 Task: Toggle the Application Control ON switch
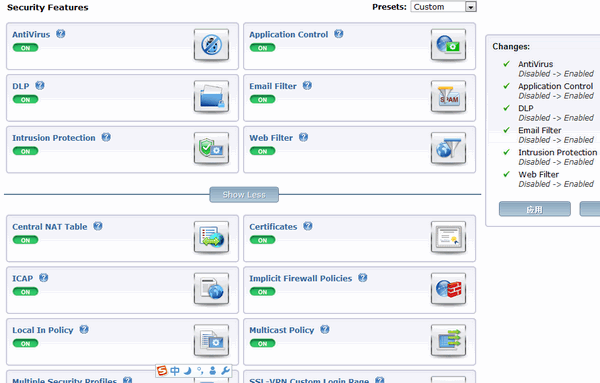tap(262, 48)
